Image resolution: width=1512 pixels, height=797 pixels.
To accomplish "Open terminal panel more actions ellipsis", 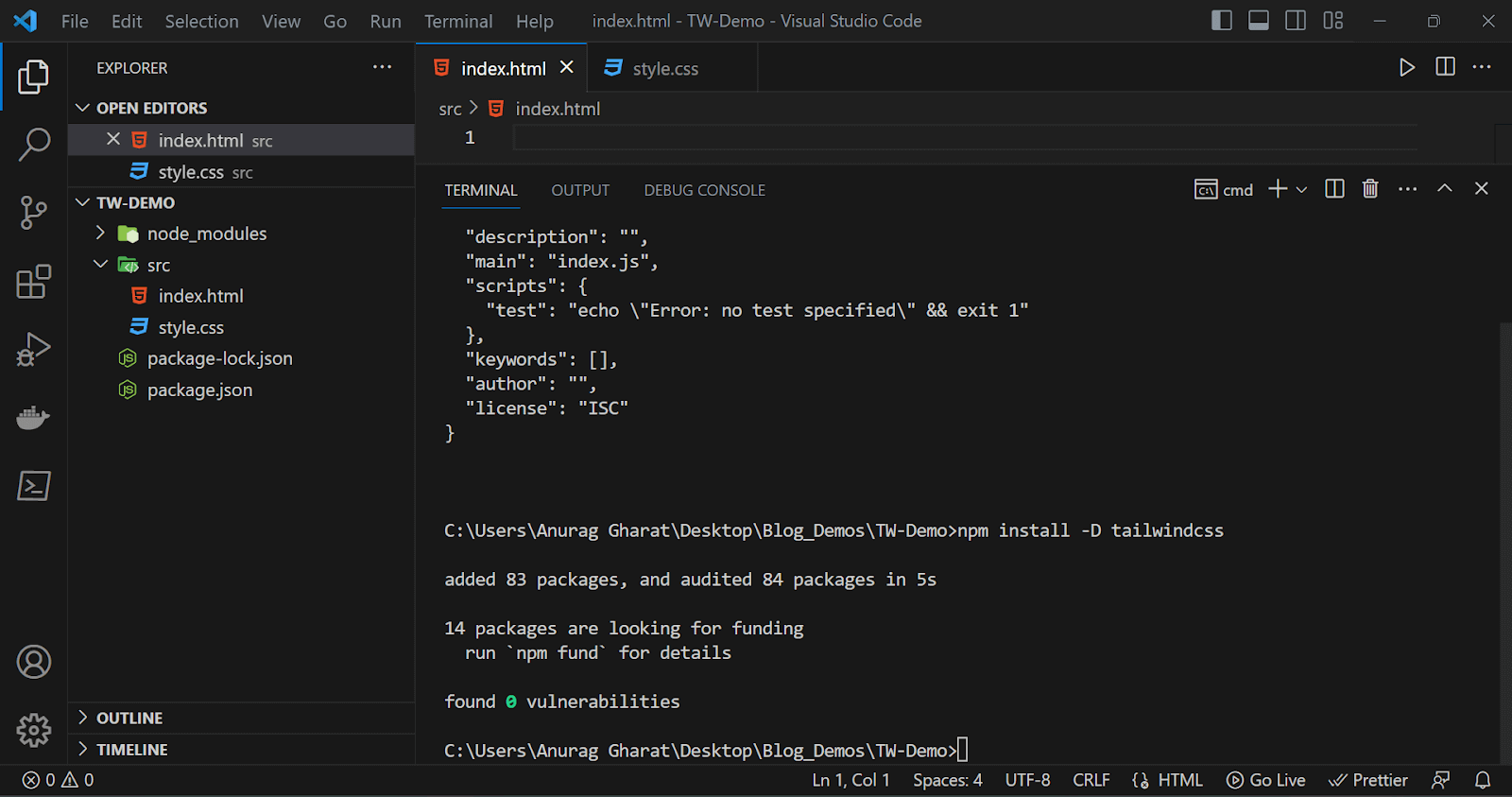I will click(1407, 189).
